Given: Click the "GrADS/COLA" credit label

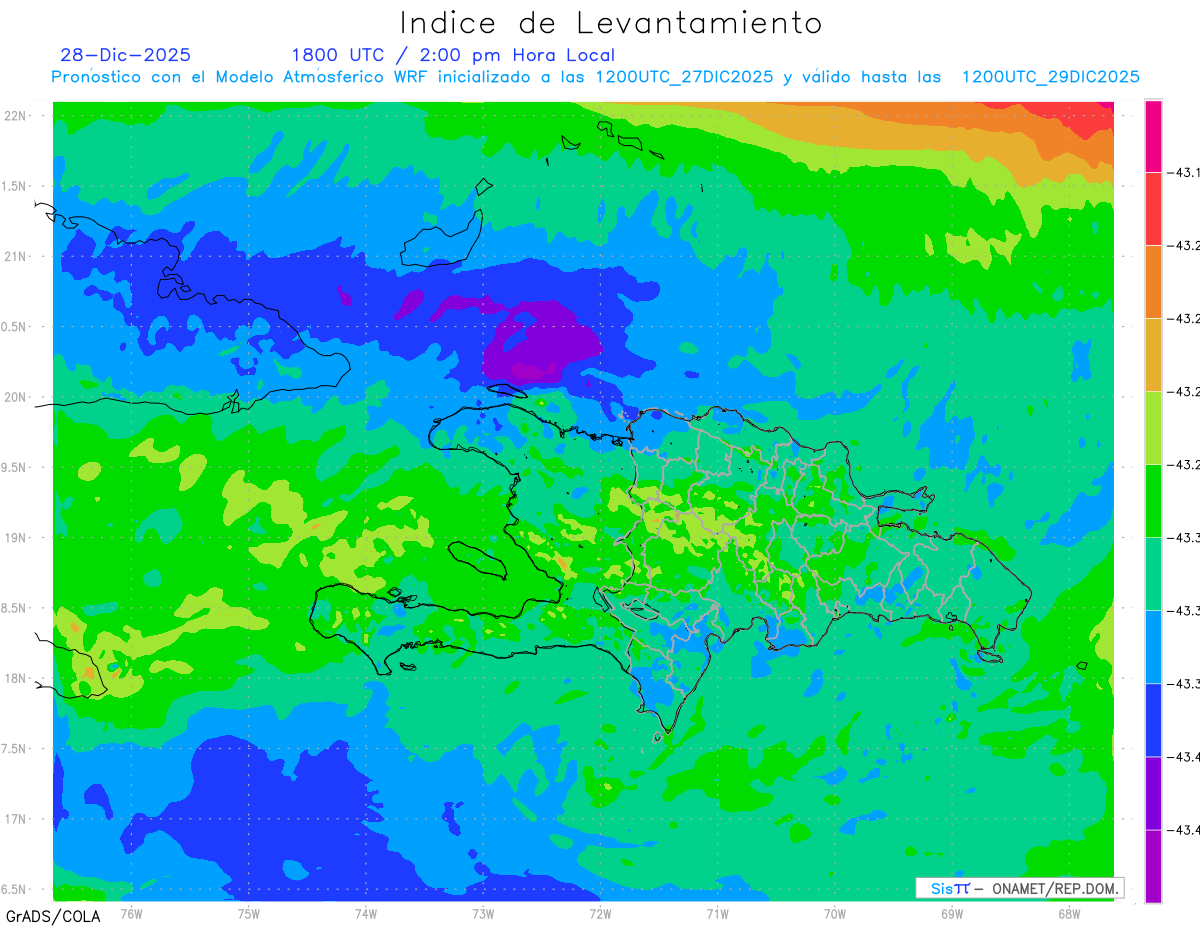Looking at the screenshot, I should tap(52, 916).
